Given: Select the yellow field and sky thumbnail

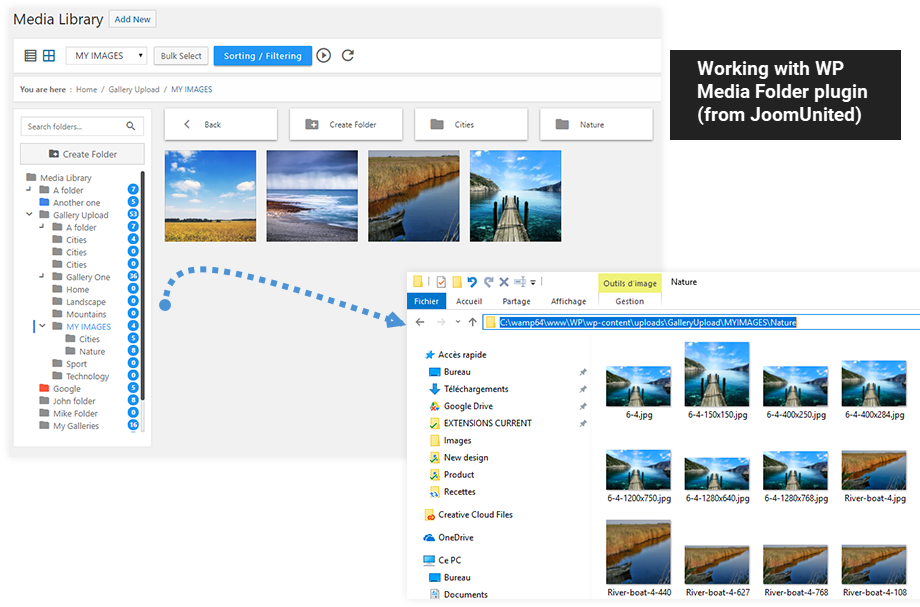Looking at the screenshot, I should tap(211, 196).
